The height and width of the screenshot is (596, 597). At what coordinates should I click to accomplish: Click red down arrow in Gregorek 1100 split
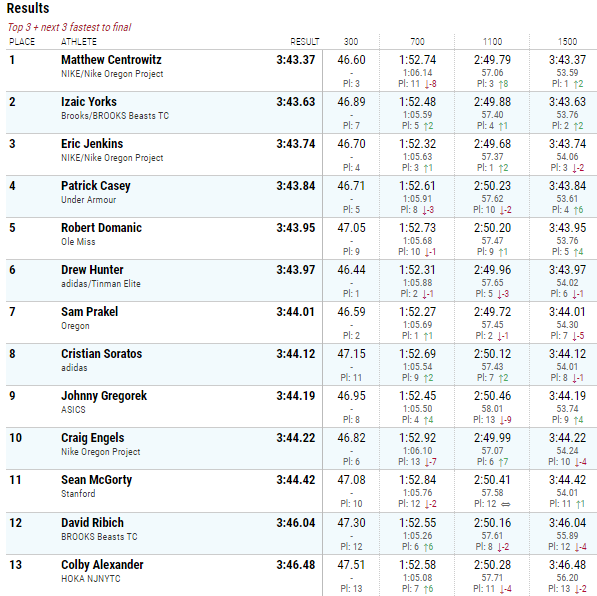pos(503,420)
